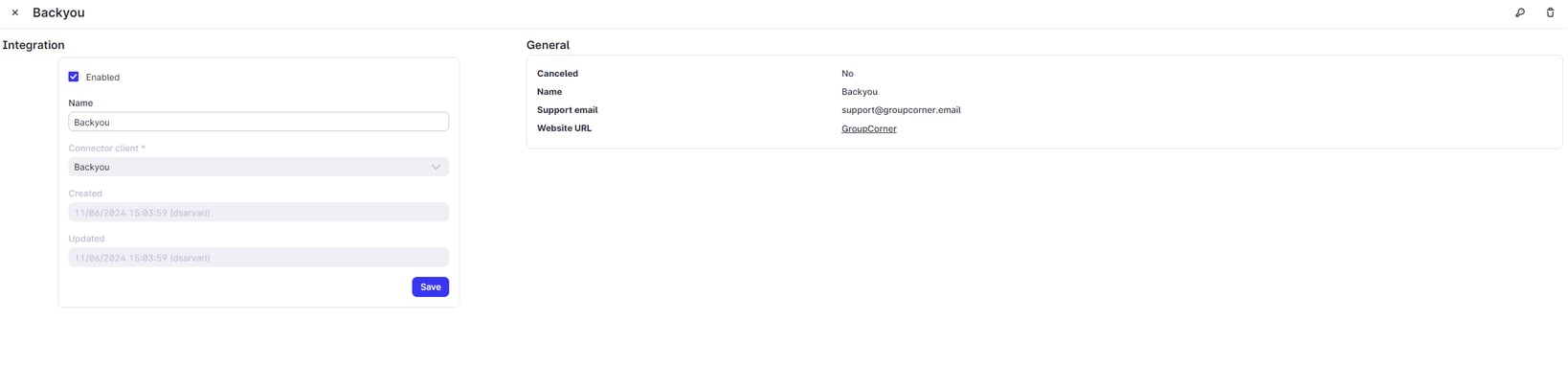Screen dimensions: 1568x388
Task: Uncheck the Enabled checkbox
Action: coord(74,77)
